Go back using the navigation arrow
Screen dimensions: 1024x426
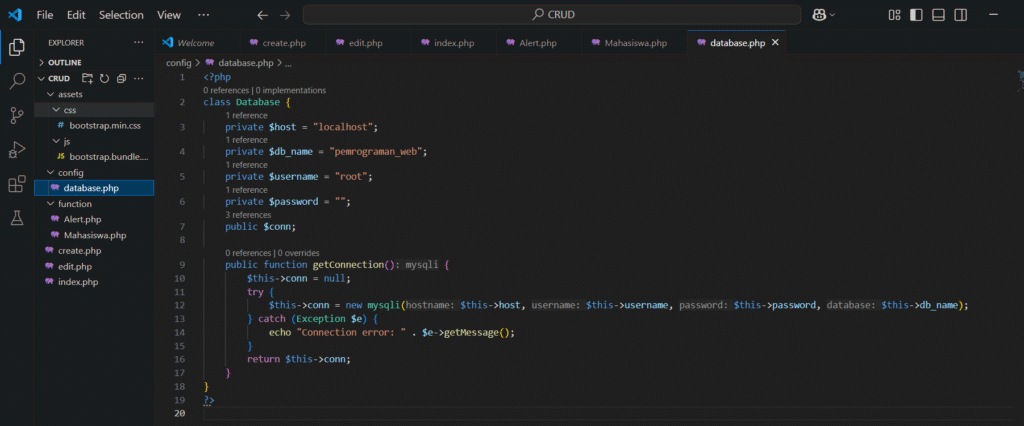(x=262, y=15)
